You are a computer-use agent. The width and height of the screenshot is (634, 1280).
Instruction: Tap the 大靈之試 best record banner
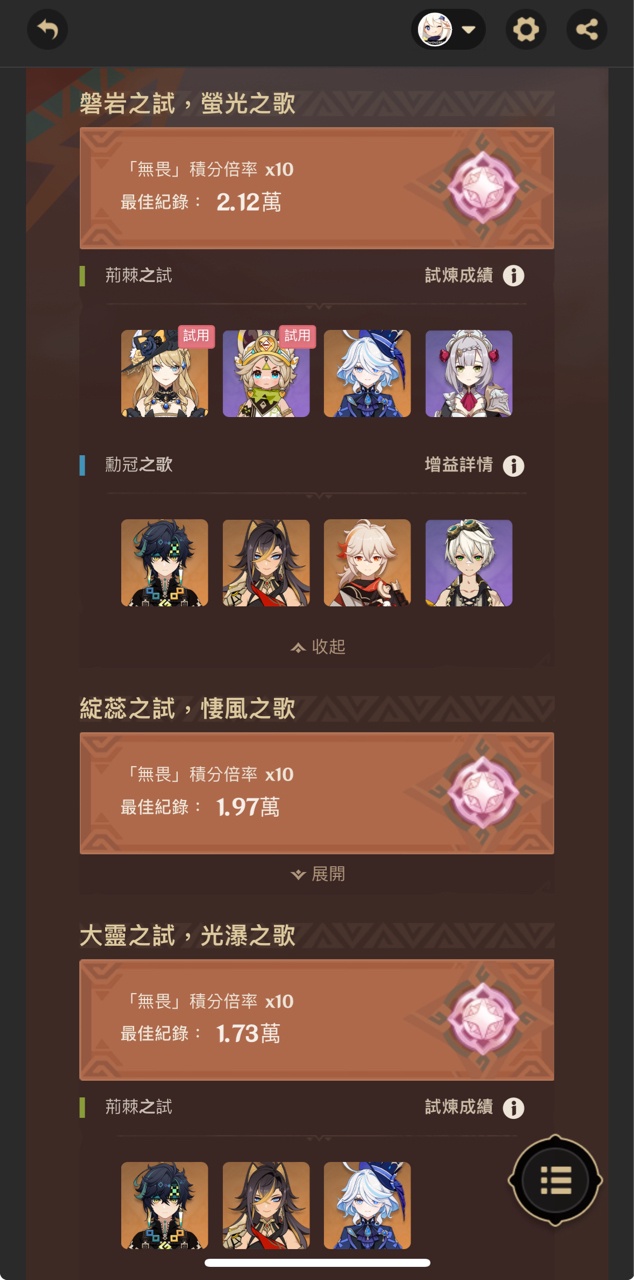coord(317,1019)
